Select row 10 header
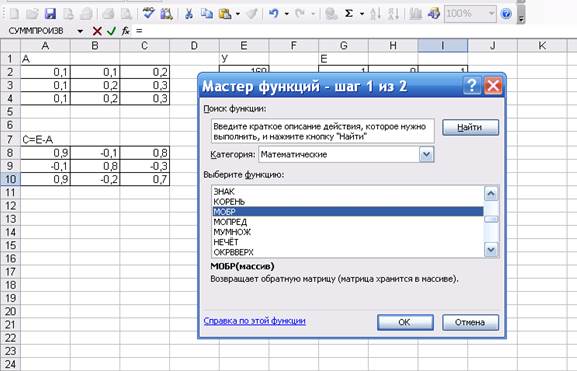The image size is (577, 371). (10, 179)
